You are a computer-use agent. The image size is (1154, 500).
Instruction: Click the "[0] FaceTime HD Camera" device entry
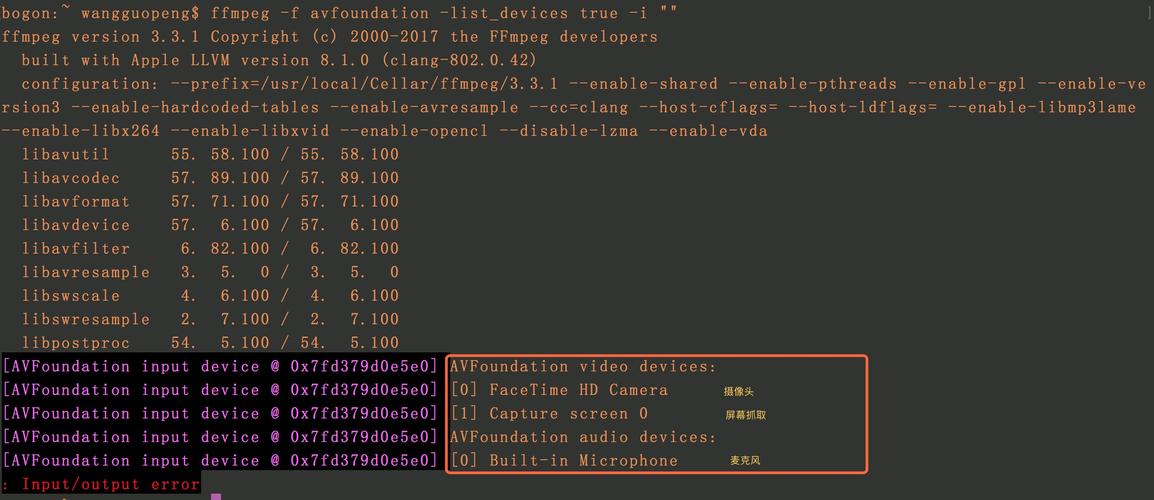pos(559,390)
